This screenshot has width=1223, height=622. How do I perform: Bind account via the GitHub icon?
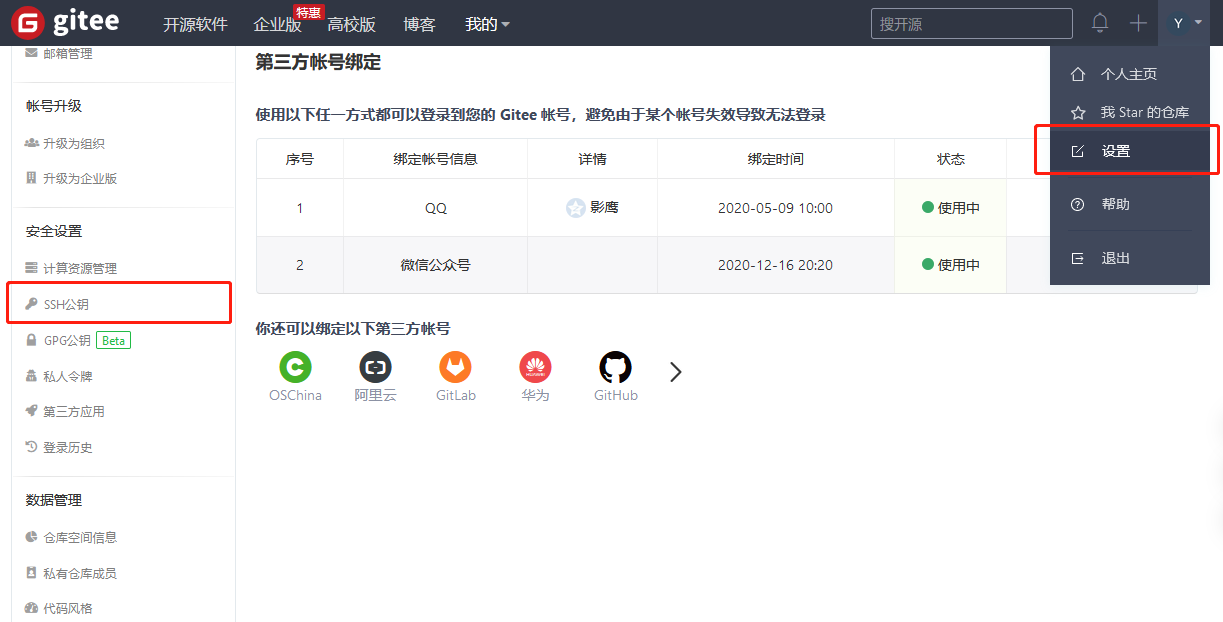tap(615, 366)
